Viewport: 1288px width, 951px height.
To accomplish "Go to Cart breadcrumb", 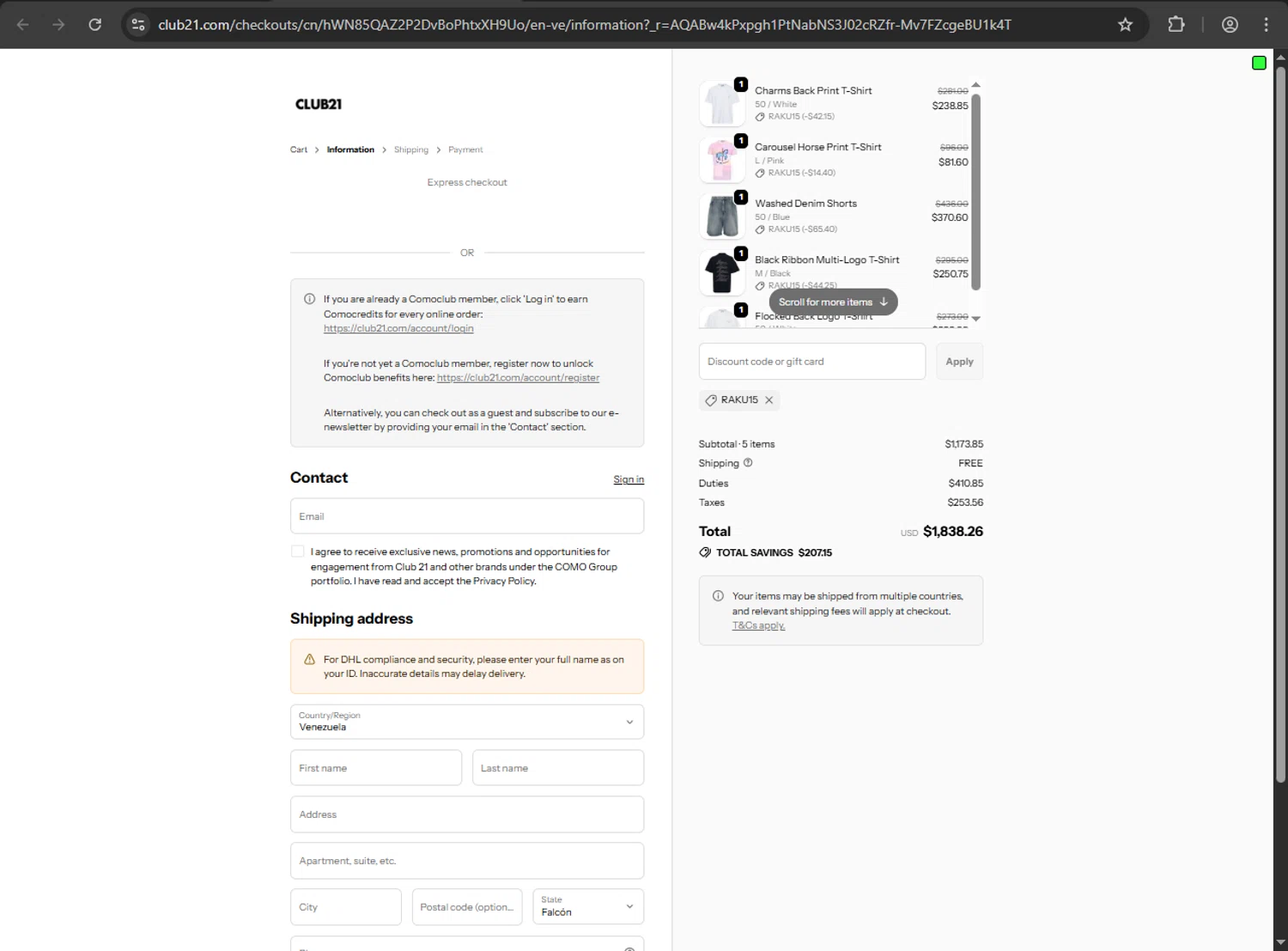I will tap(299, 149).
